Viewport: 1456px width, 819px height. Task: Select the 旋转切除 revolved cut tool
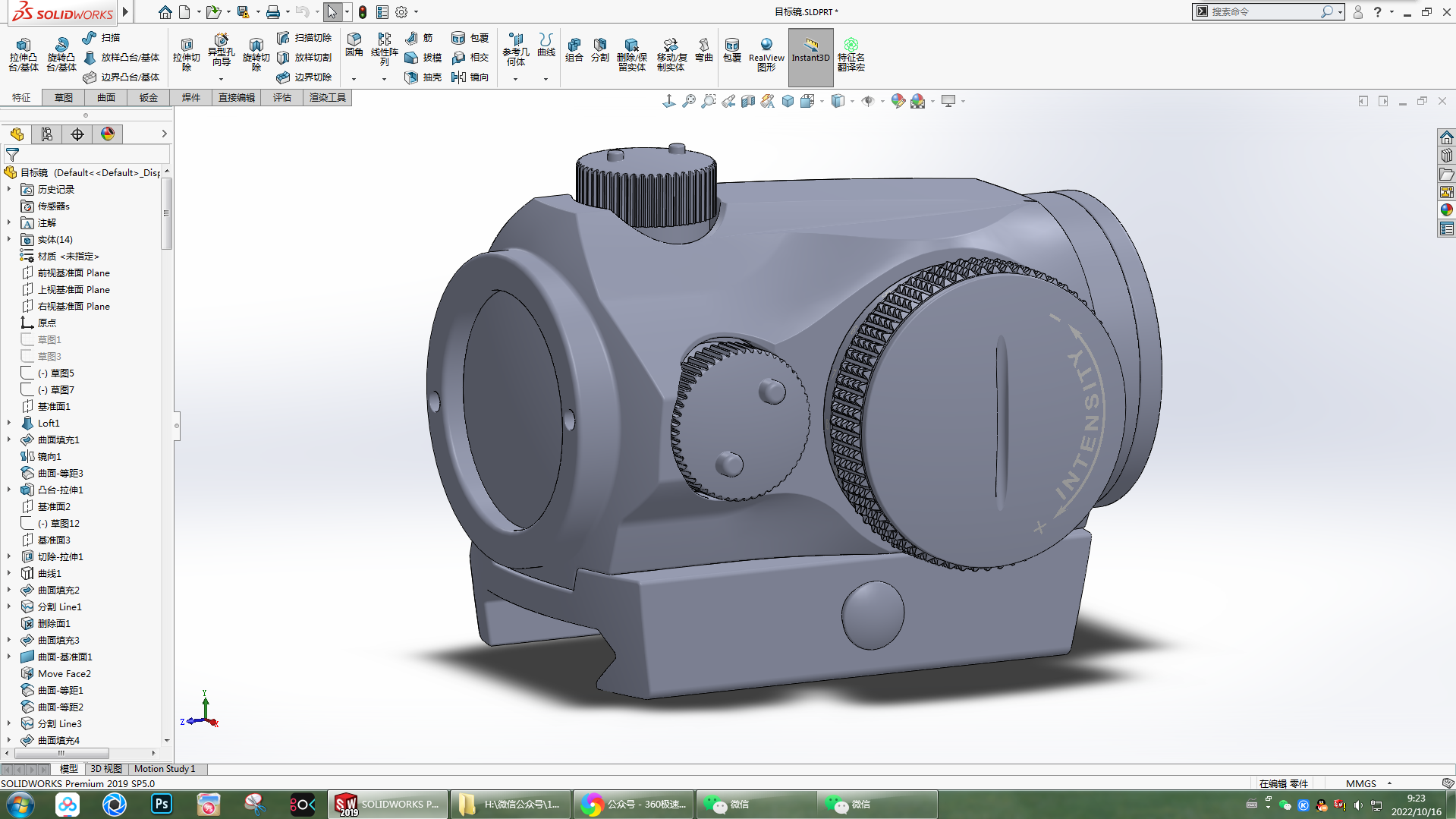pyautogui.click(x=256, y=55)
